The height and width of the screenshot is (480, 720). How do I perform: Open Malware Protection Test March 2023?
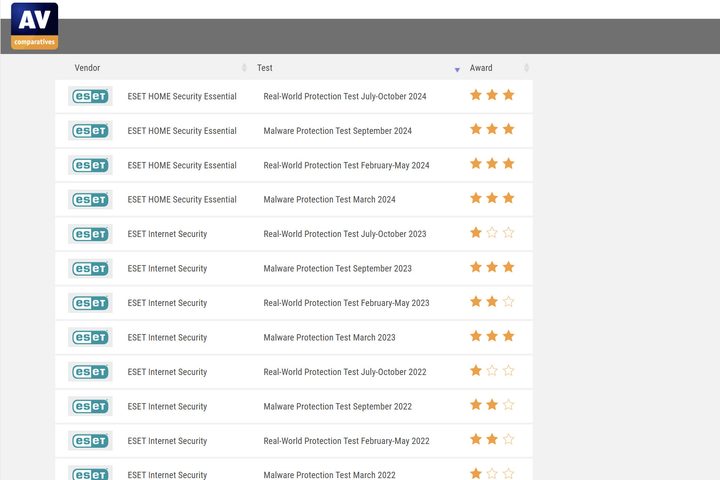coord(329,338)
